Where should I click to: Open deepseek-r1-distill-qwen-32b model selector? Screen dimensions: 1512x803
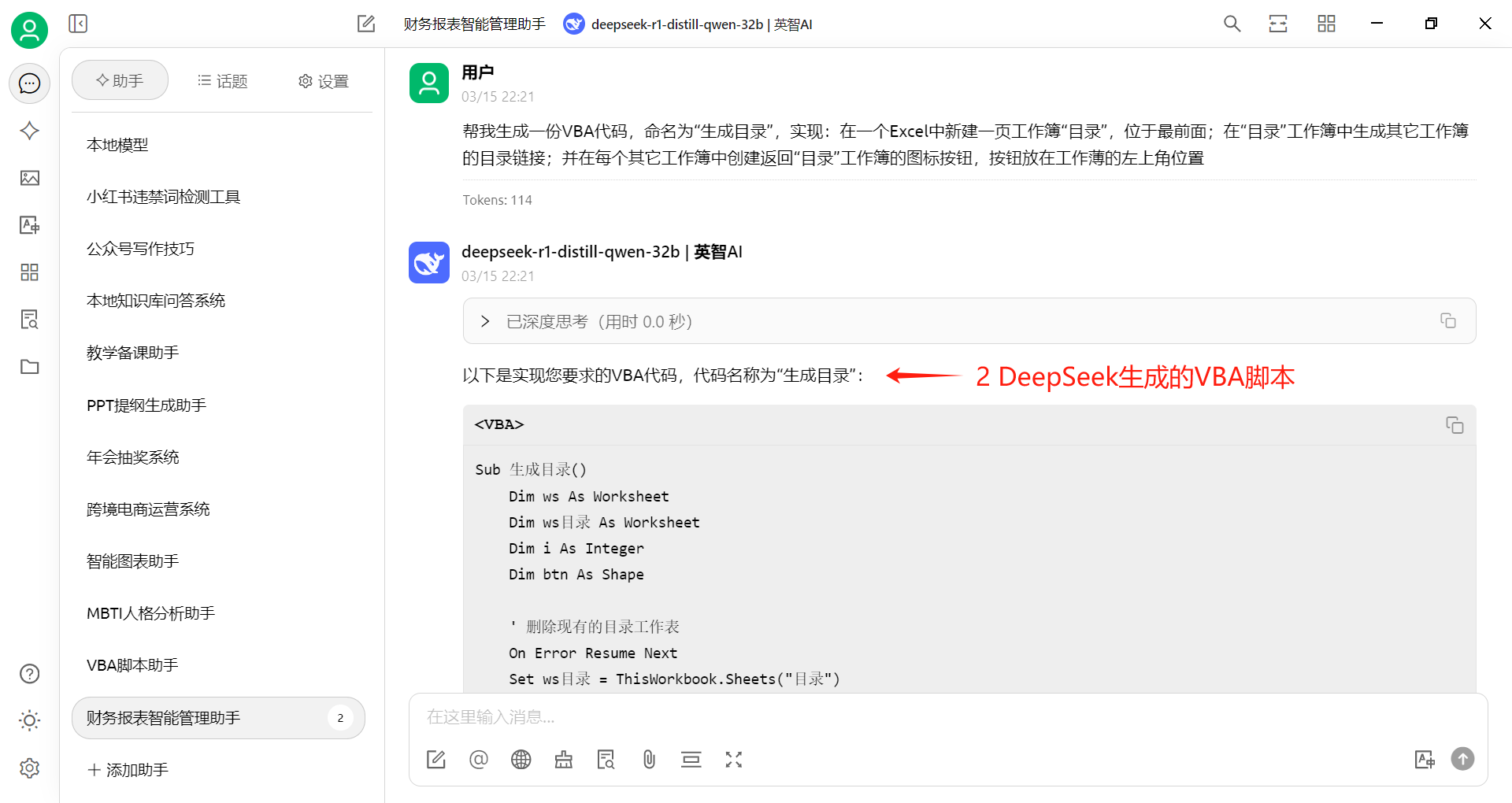coord(688,24)
